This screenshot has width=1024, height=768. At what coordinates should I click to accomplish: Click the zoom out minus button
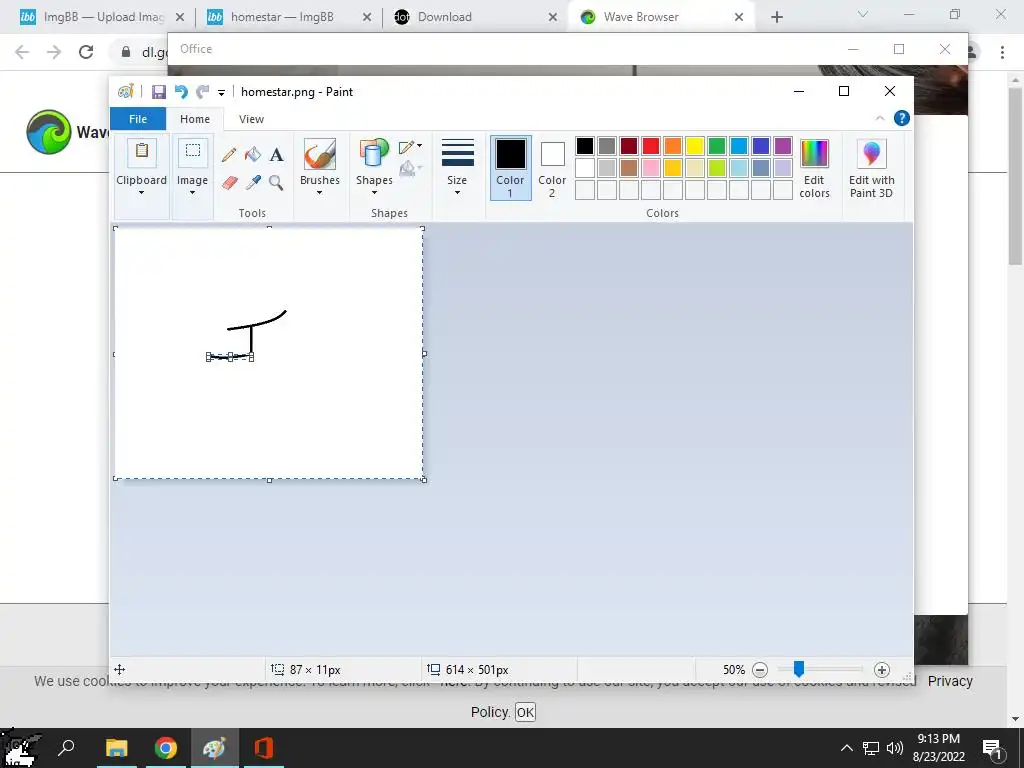[760, 670]
